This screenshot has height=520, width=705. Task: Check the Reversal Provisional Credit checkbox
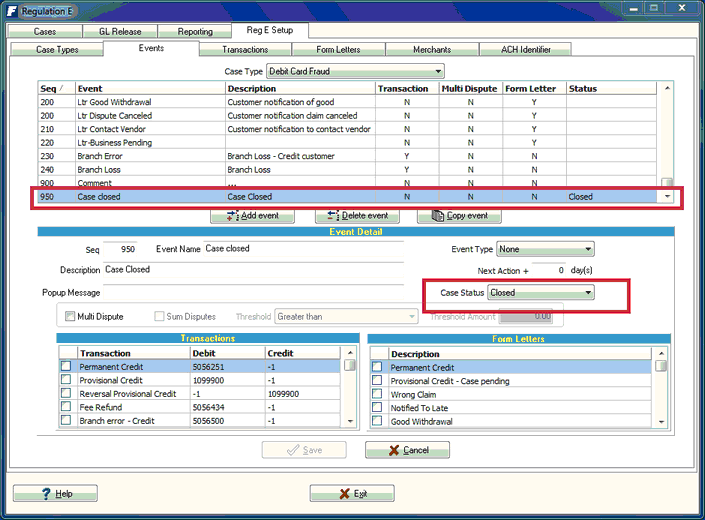coord(66,393)
